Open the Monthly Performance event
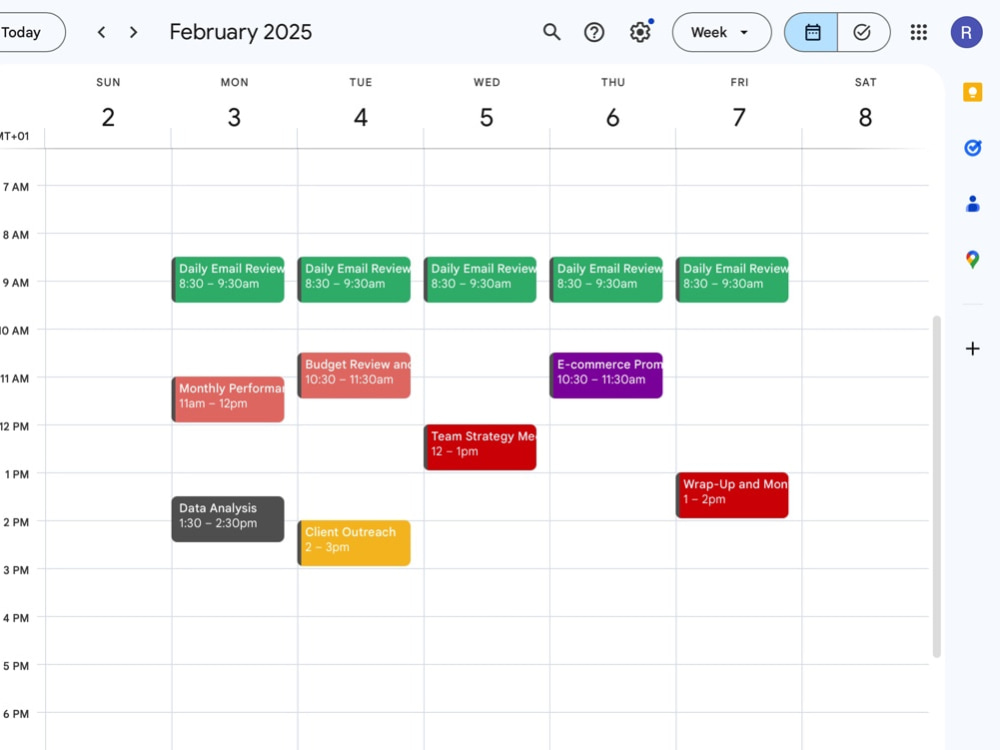The image size is (1000, 750). [228, 399]
